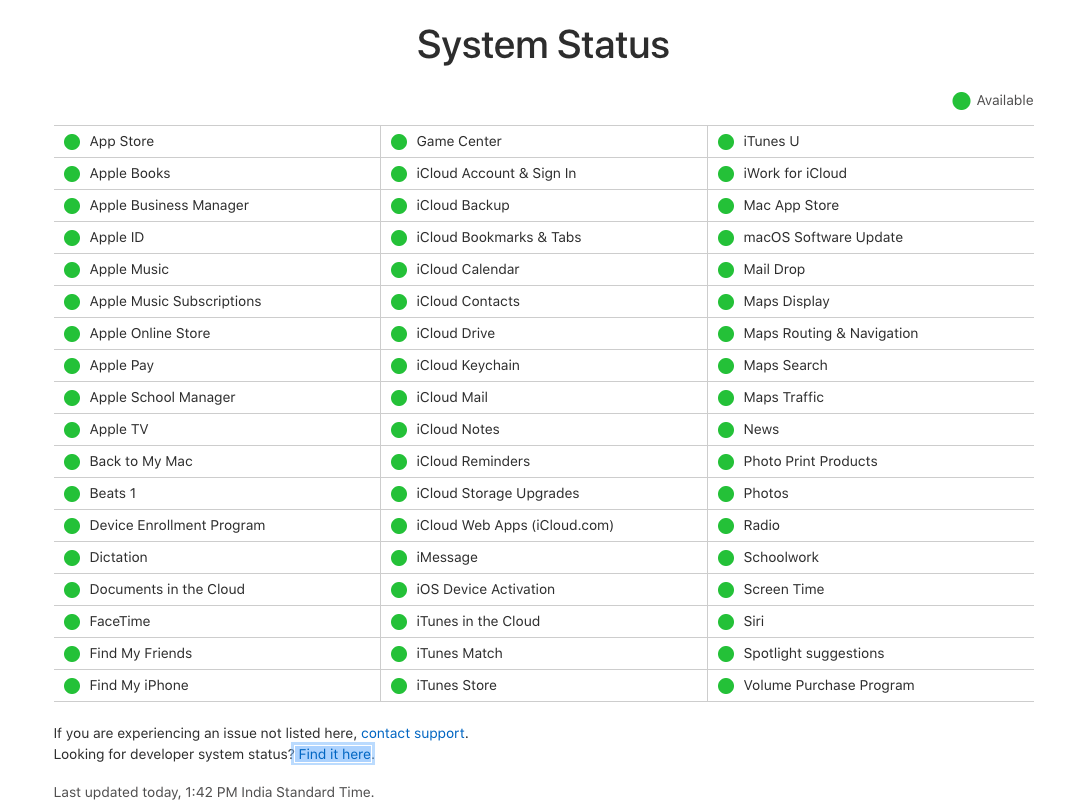This screenshot has width=1068, height=811.
Task: Select the Apple Music row
Action: pos(129,269)
